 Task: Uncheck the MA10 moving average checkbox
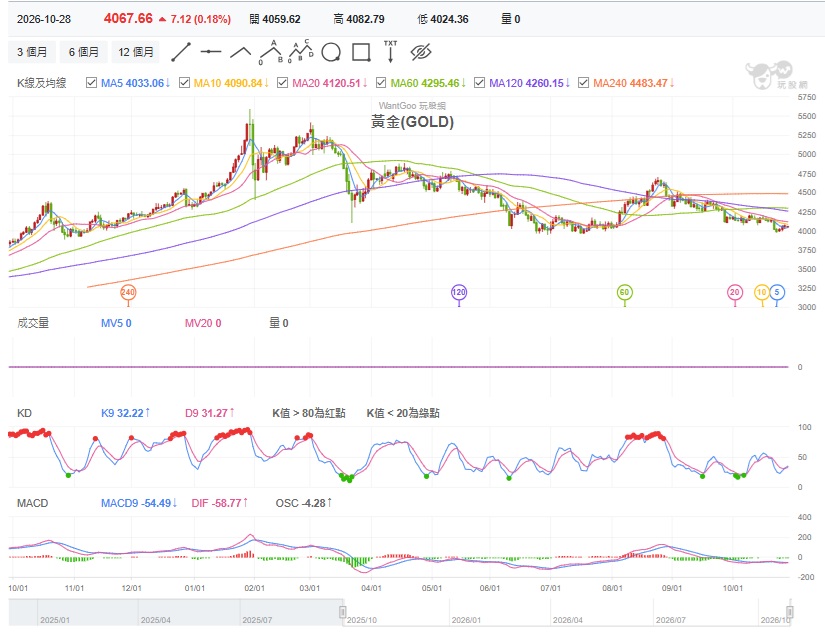point(184,83)
